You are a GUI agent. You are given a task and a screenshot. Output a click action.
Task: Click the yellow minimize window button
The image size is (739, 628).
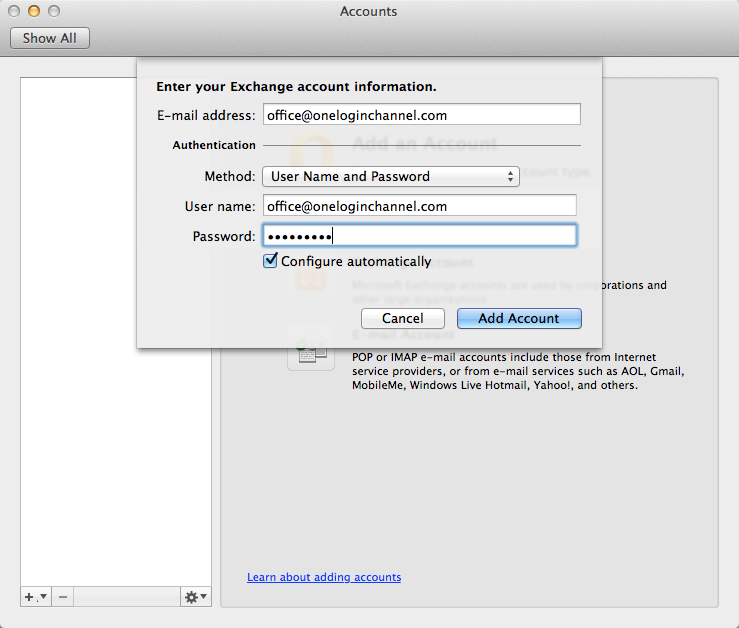[34, 11]
